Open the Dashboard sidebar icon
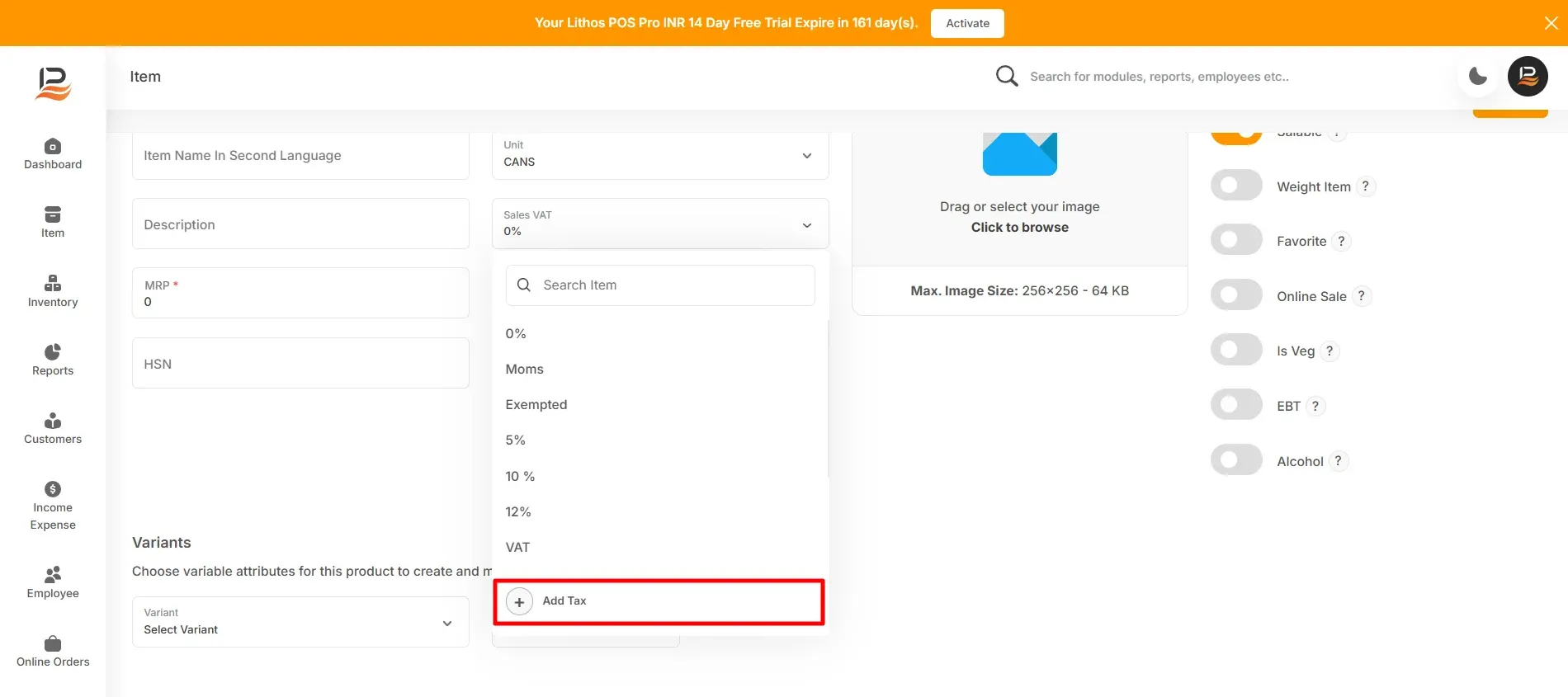Image resolution: width=1568 pixels, height=697 pixels. 53,146
